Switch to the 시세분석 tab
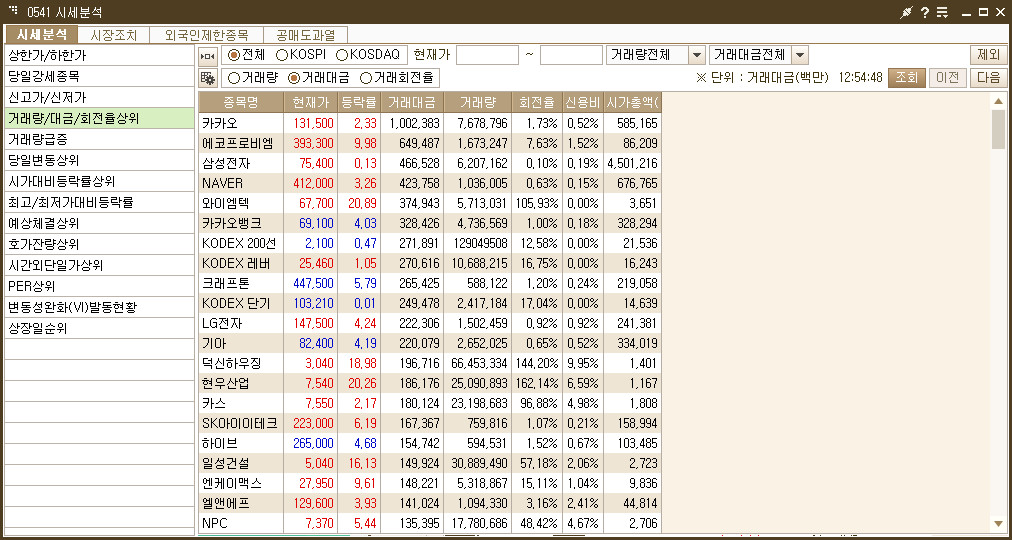 (41, 34)
